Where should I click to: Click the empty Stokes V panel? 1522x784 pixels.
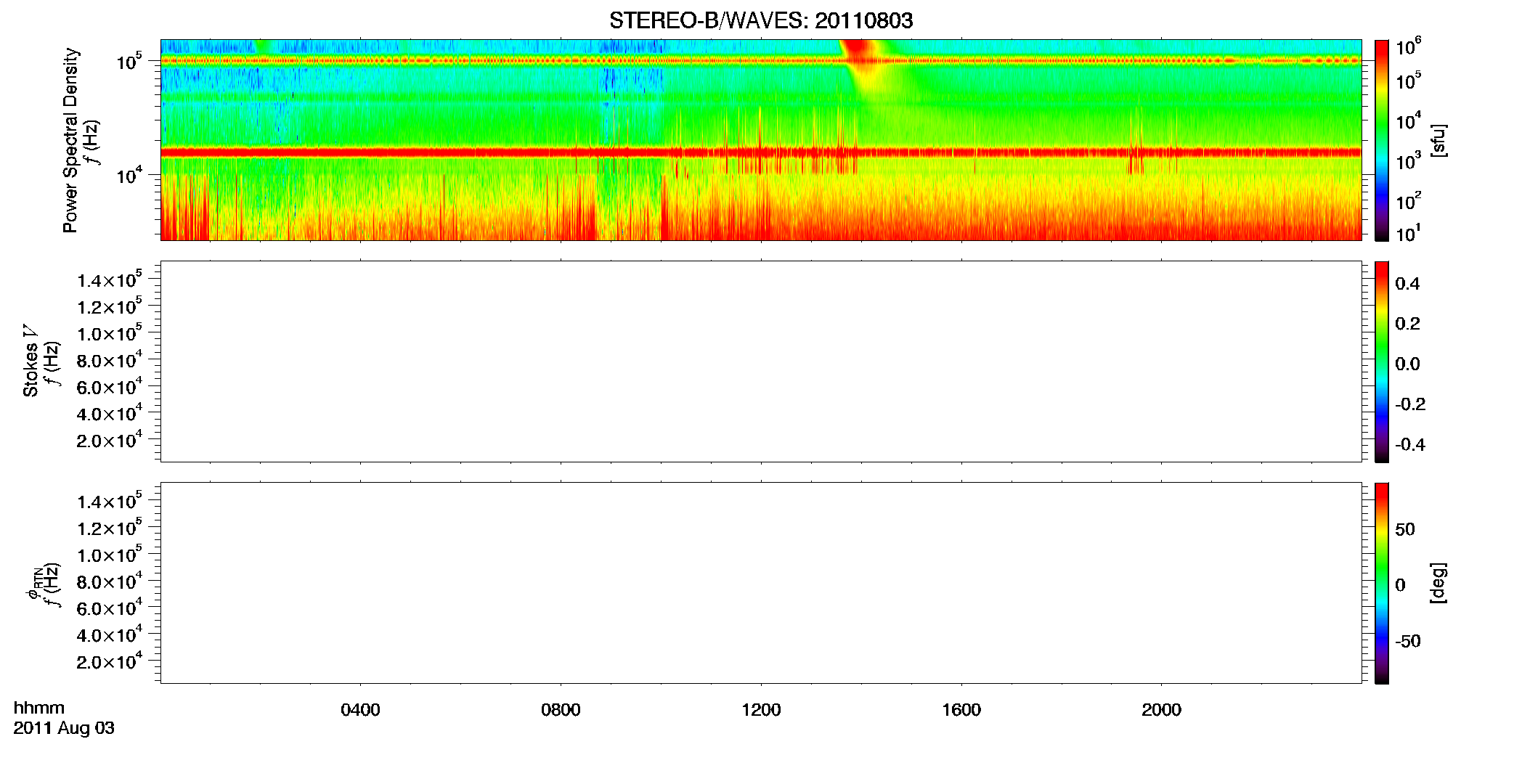coord(761,362)
